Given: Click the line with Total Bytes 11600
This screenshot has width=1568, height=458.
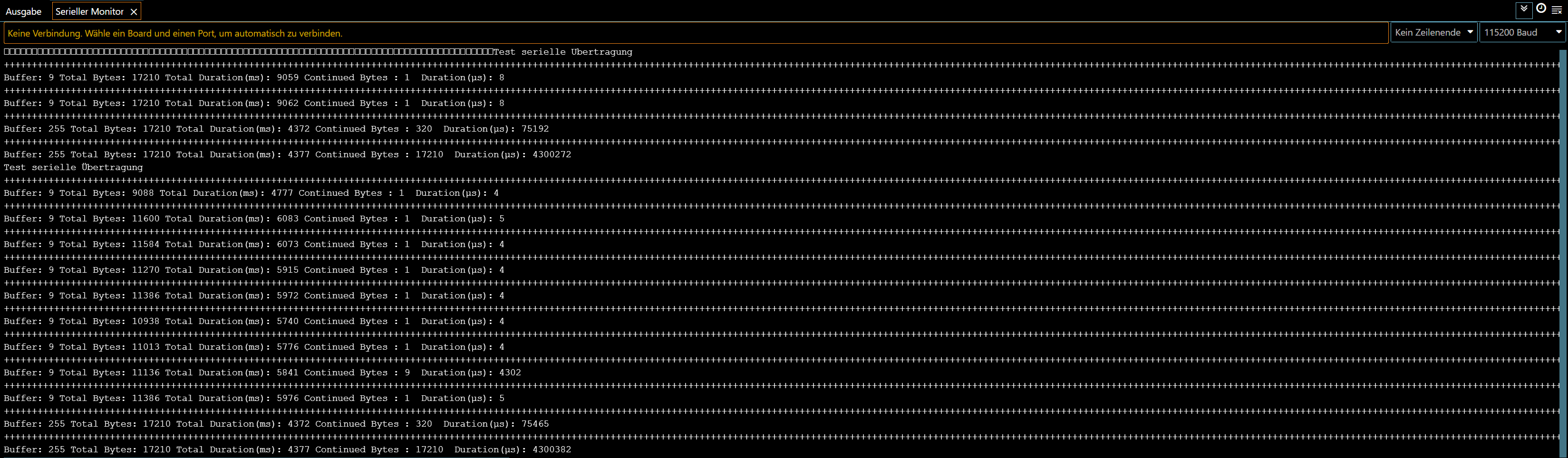Looking at the screenshot, I should (253, 219).
